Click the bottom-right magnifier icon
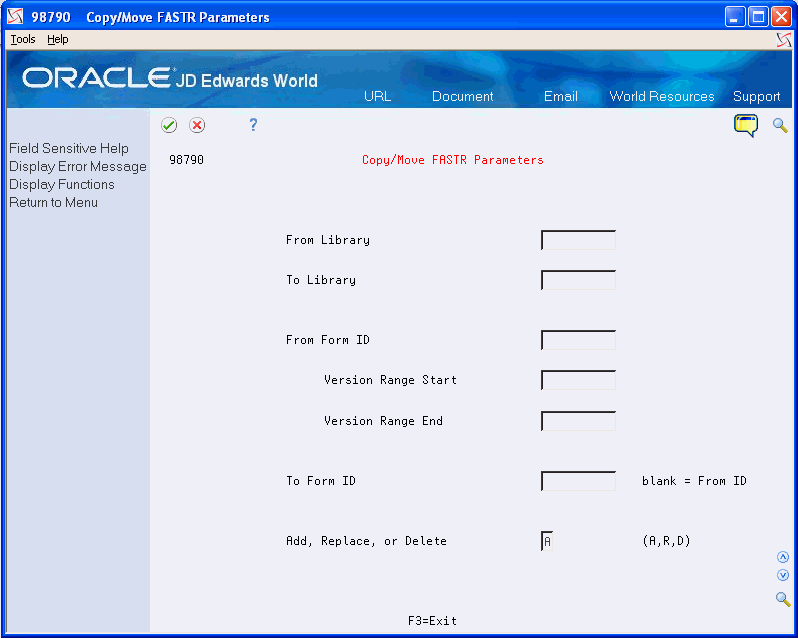The height and width of the screenshot is (638, 798). click(783, 599)
